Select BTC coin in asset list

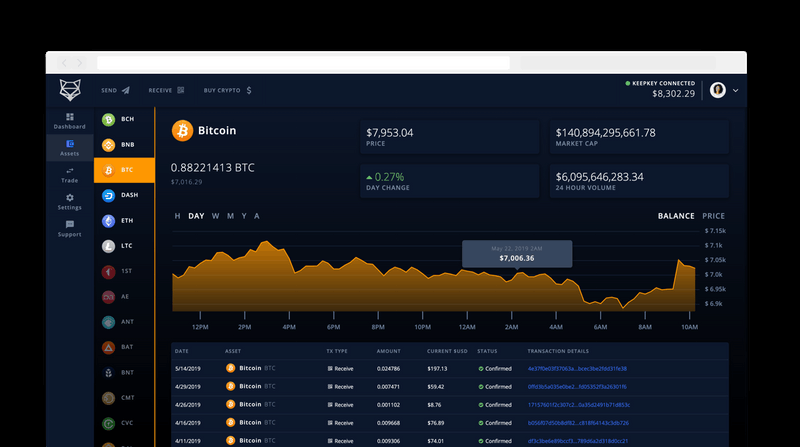(x=124, y=170)
